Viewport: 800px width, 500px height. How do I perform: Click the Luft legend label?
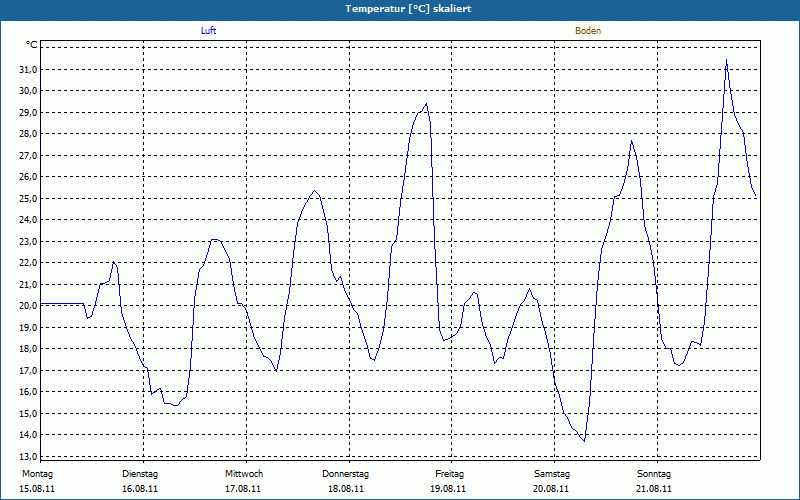click(x=208, y=31)
